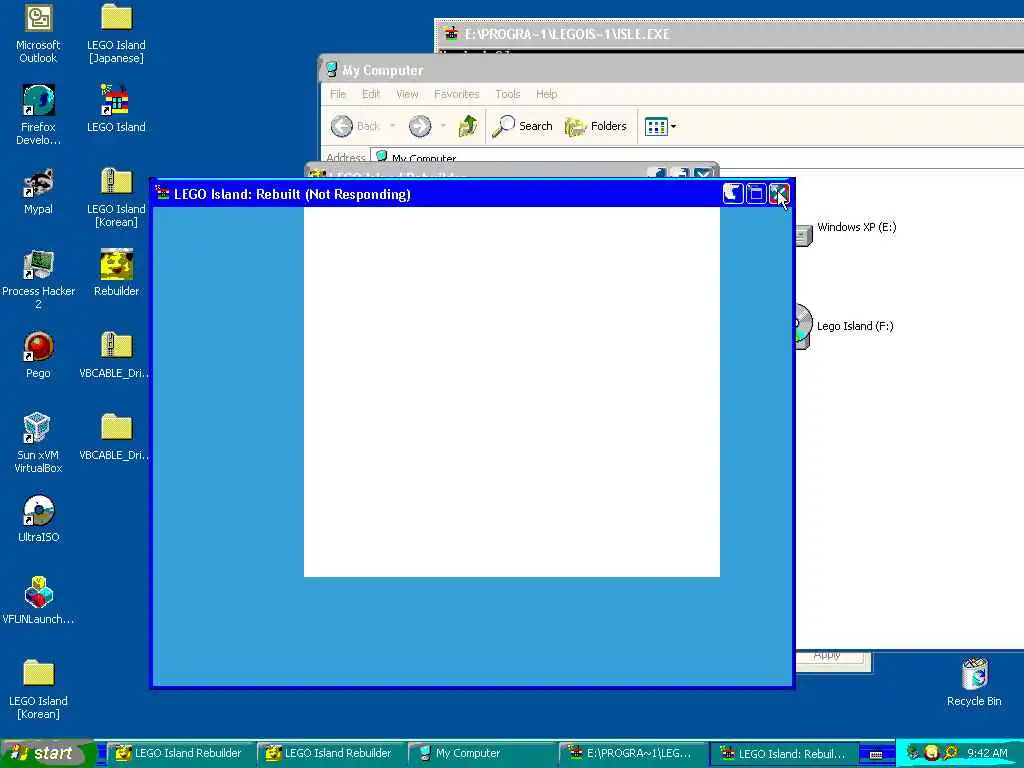1024x768 pixels.
Task: Switch to My Computer taskbar button
Action: (480, 753)
